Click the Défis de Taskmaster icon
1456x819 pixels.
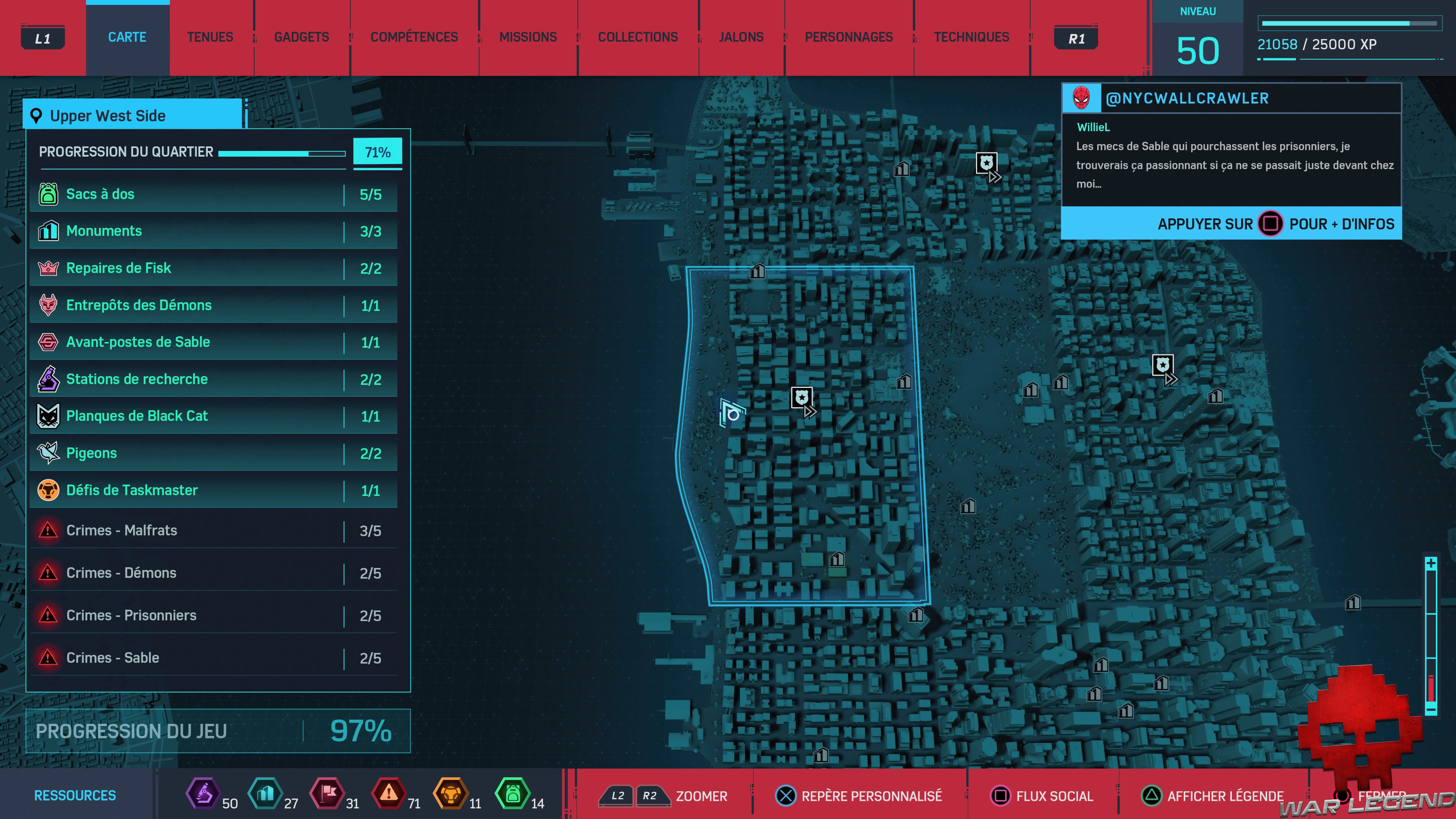tap(48, 490)
